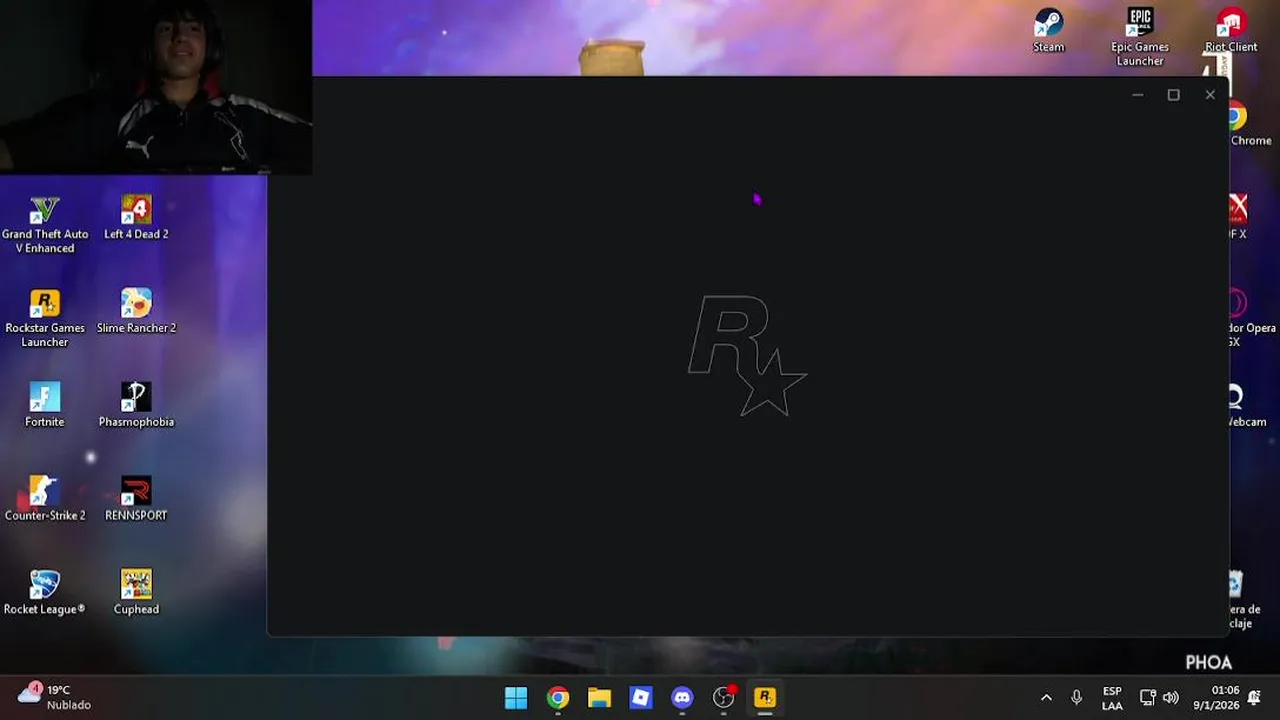Screen dimensions: 1280x720
Task: Open the Slime Rancher 2 desktop icon
Action: [136, 312]
